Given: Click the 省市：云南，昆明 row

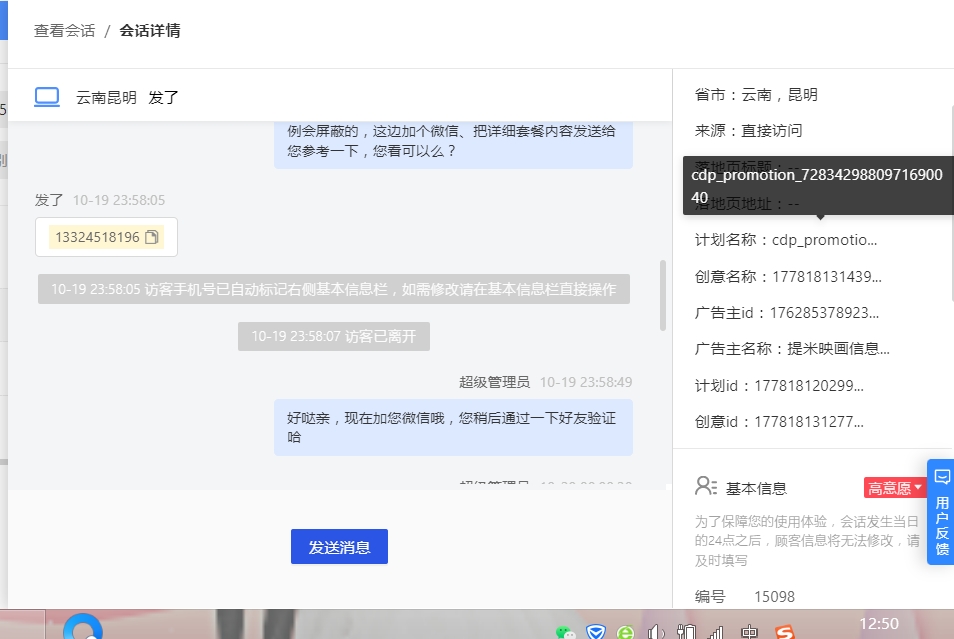Looking at the screenshot, I should 756,95.
